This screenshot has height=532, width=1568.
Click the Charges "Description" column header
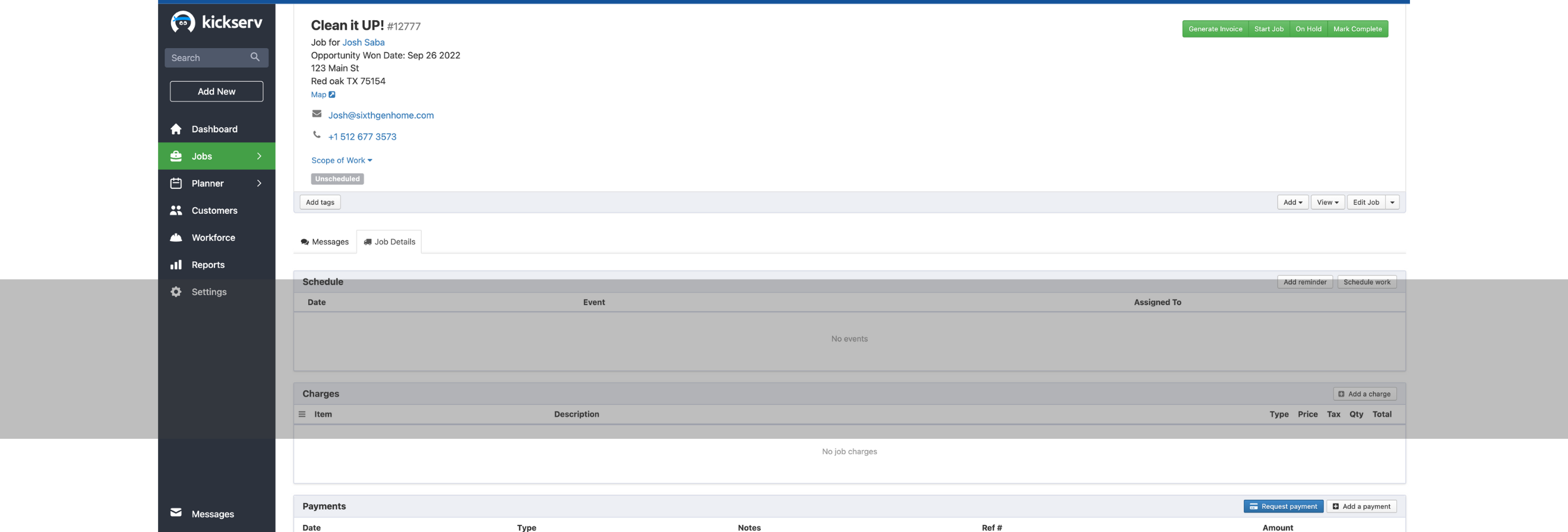click(x=576, y=414)
